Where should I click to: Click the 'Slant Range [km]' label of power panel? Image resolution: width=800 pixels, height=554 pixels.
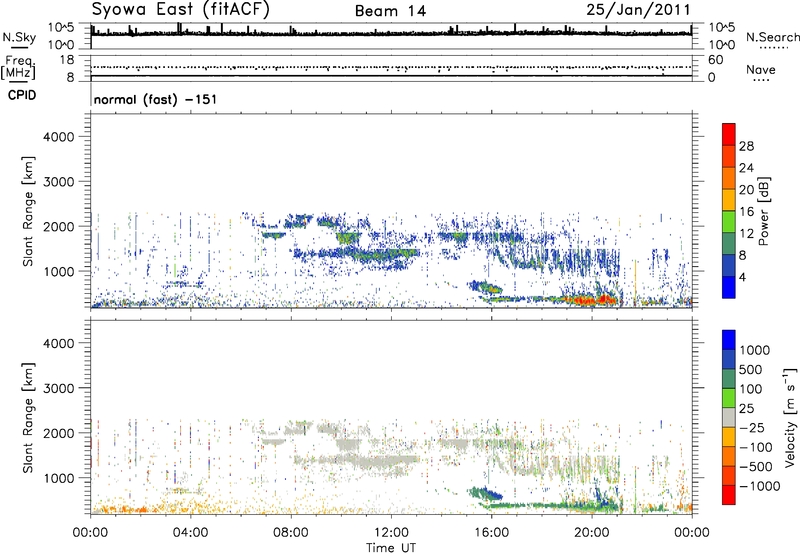[28, 211]
